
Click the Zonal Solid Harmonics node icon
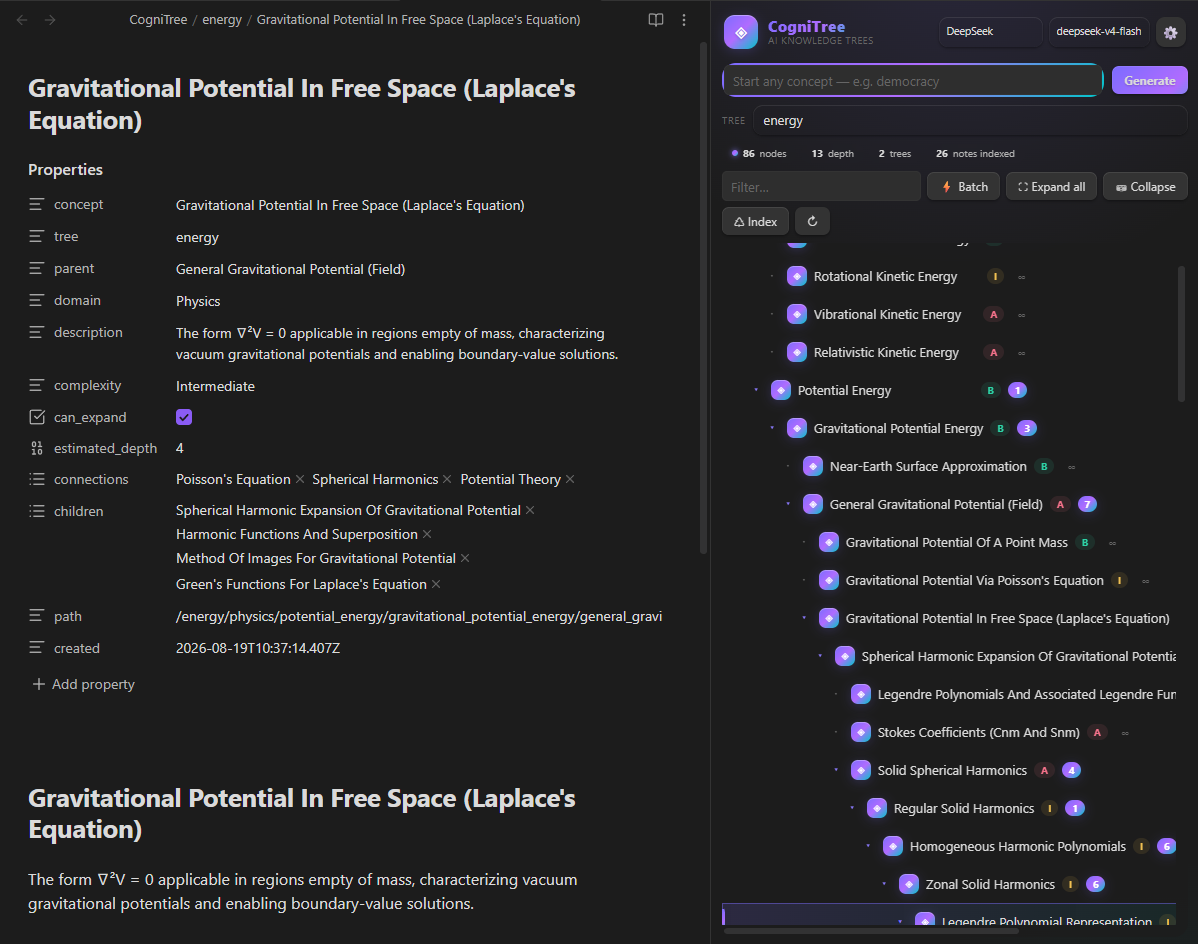pyautogui.click(x=909, y=884)
